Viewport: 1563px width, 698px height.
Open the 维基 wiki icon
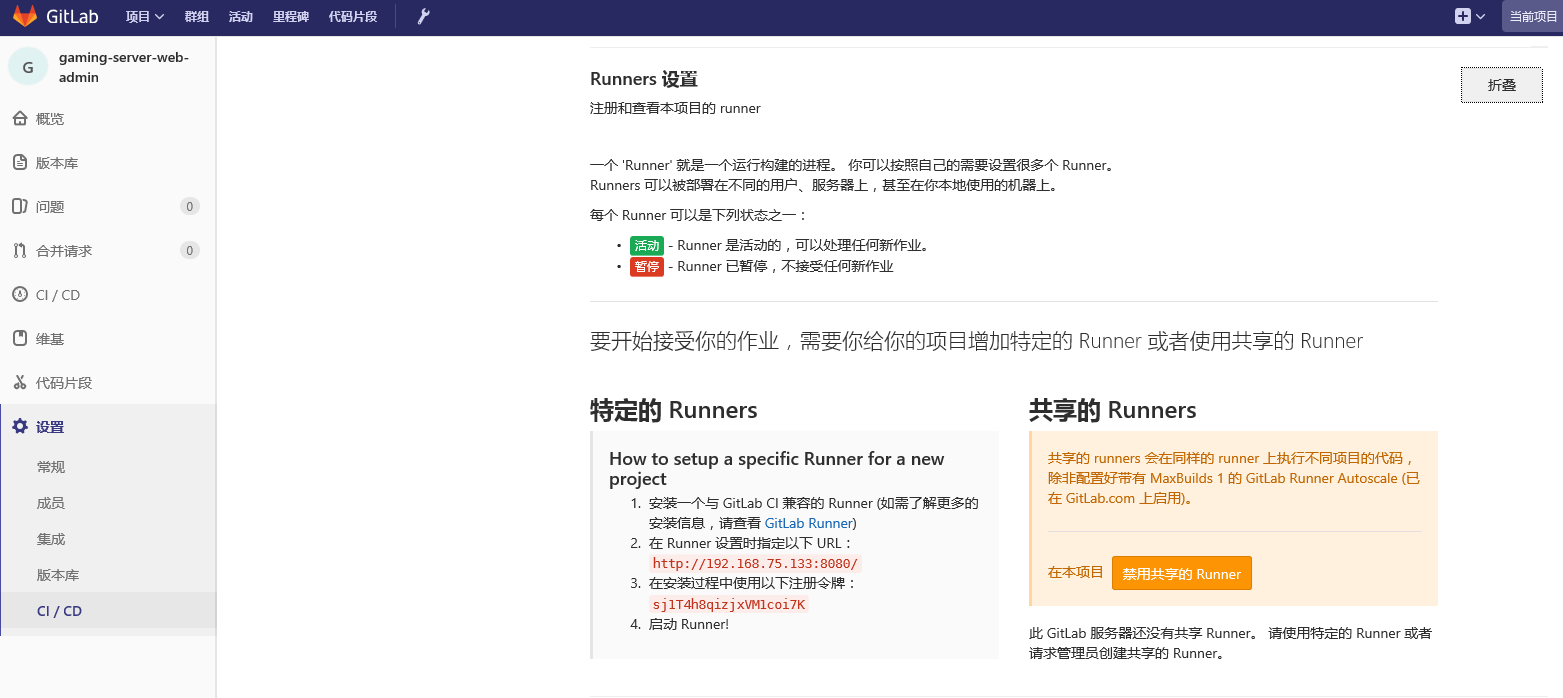19,339
